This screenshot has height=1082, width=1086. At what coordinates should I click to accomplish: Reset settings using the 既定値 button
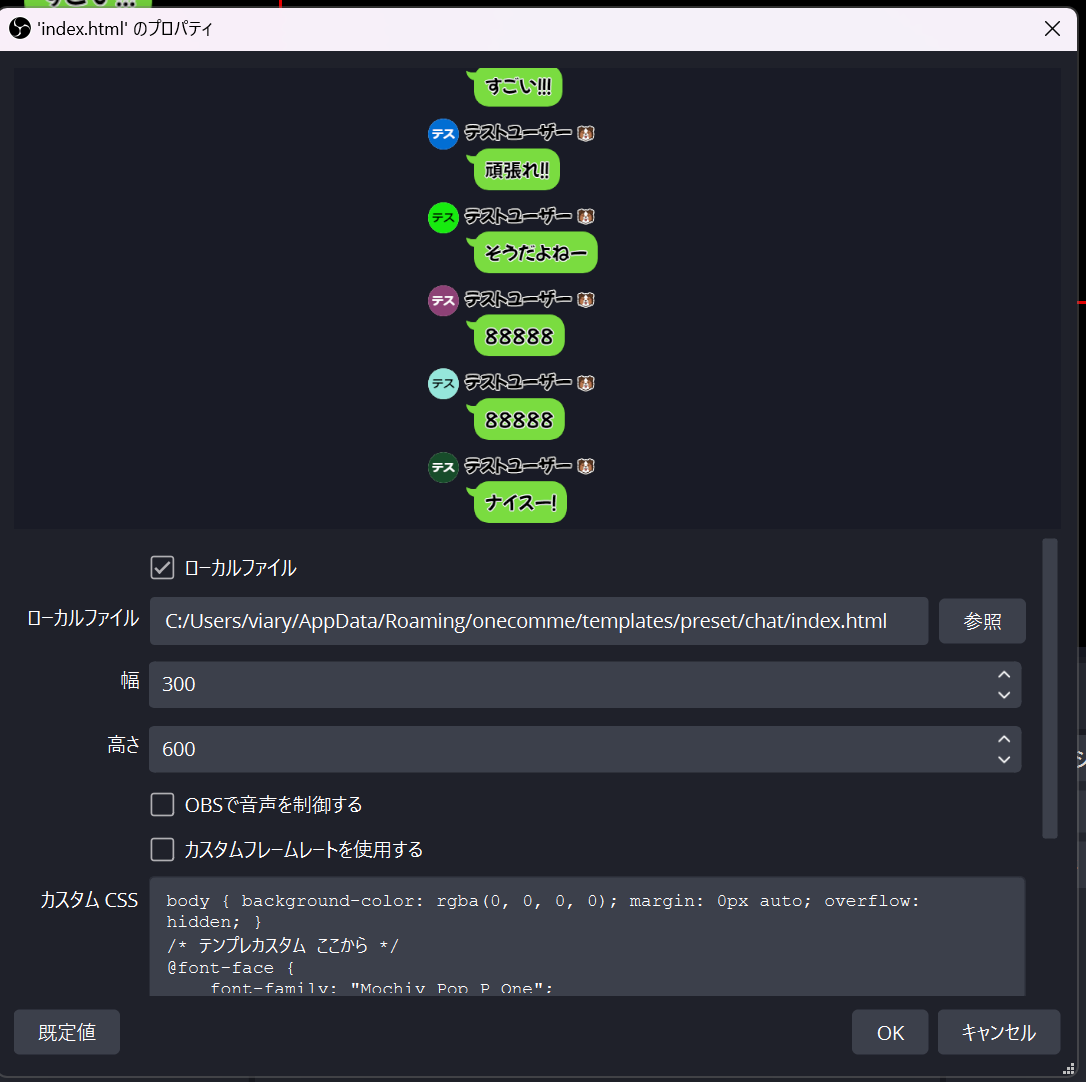[67, 1033]
